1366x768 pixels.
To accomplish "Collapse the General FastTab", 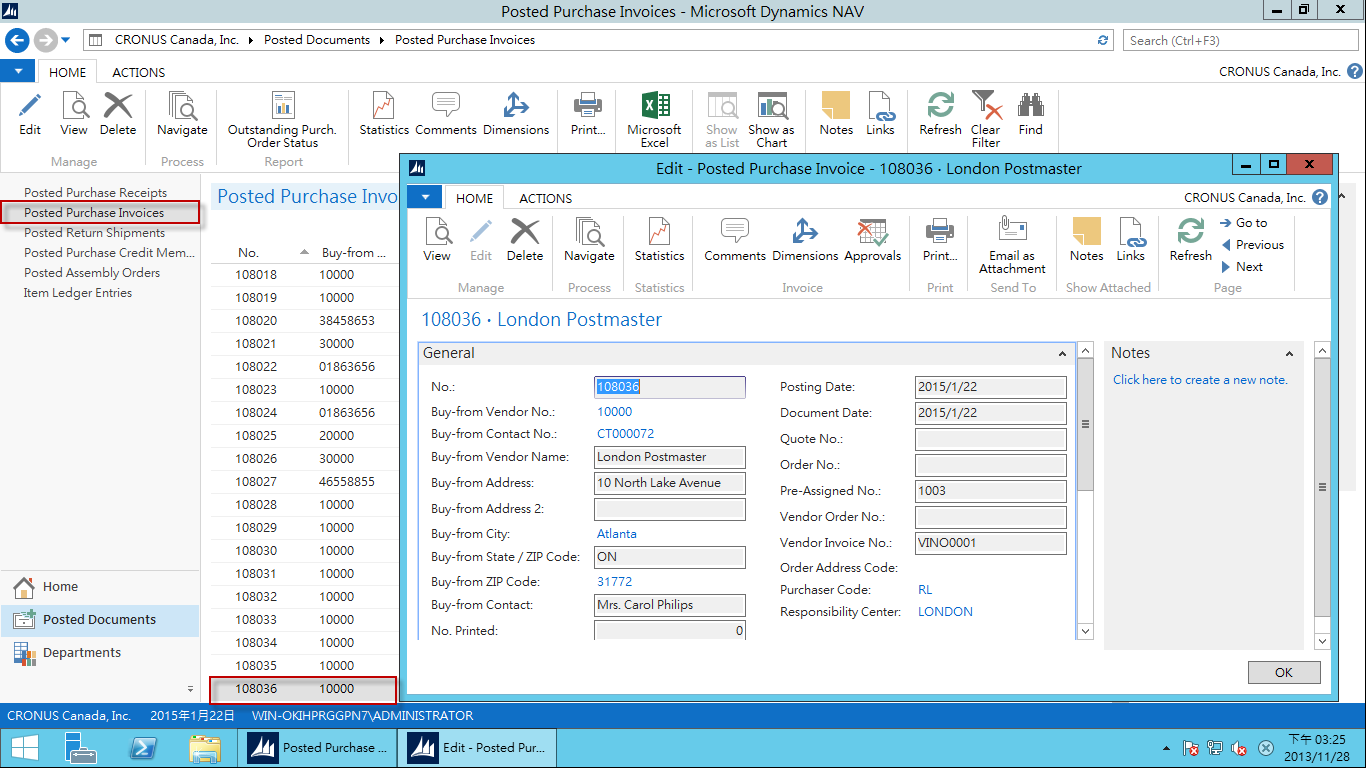I will point(1062,354).
